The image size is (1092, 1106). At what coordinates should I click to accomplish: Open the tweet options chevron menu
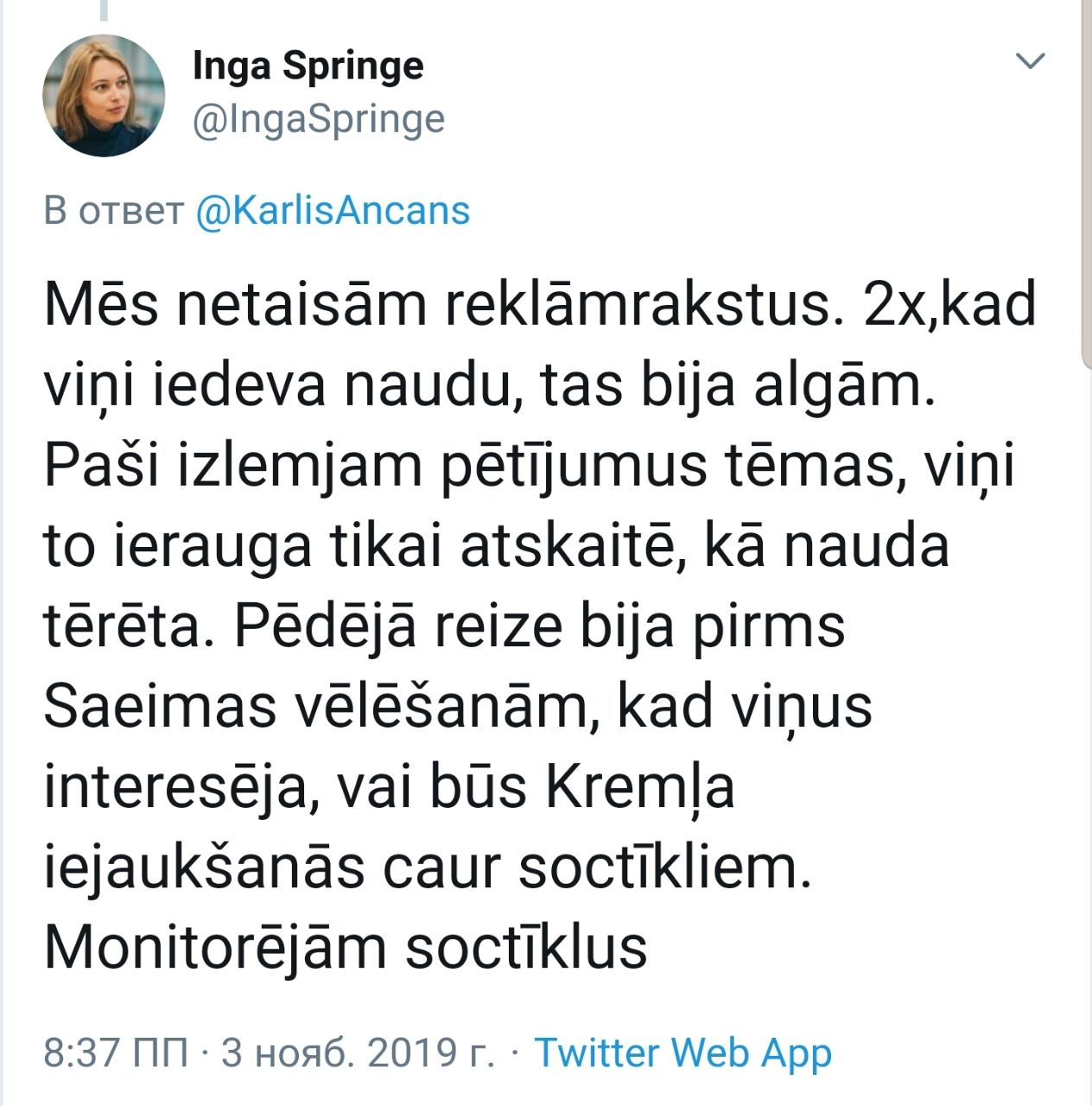click(1030, 61)
